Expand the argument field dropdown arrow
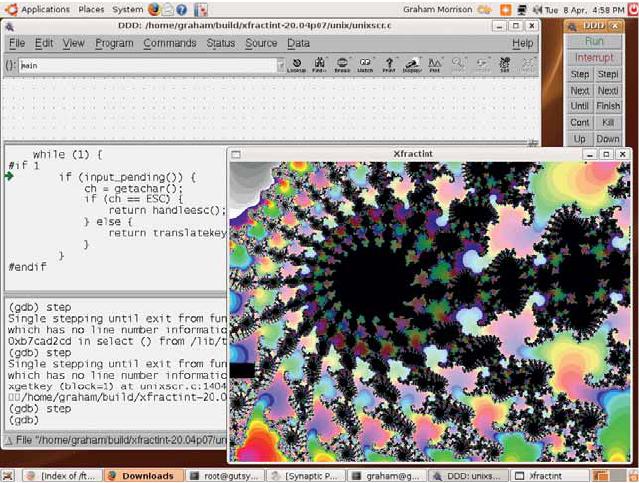 tap(281, 65)
